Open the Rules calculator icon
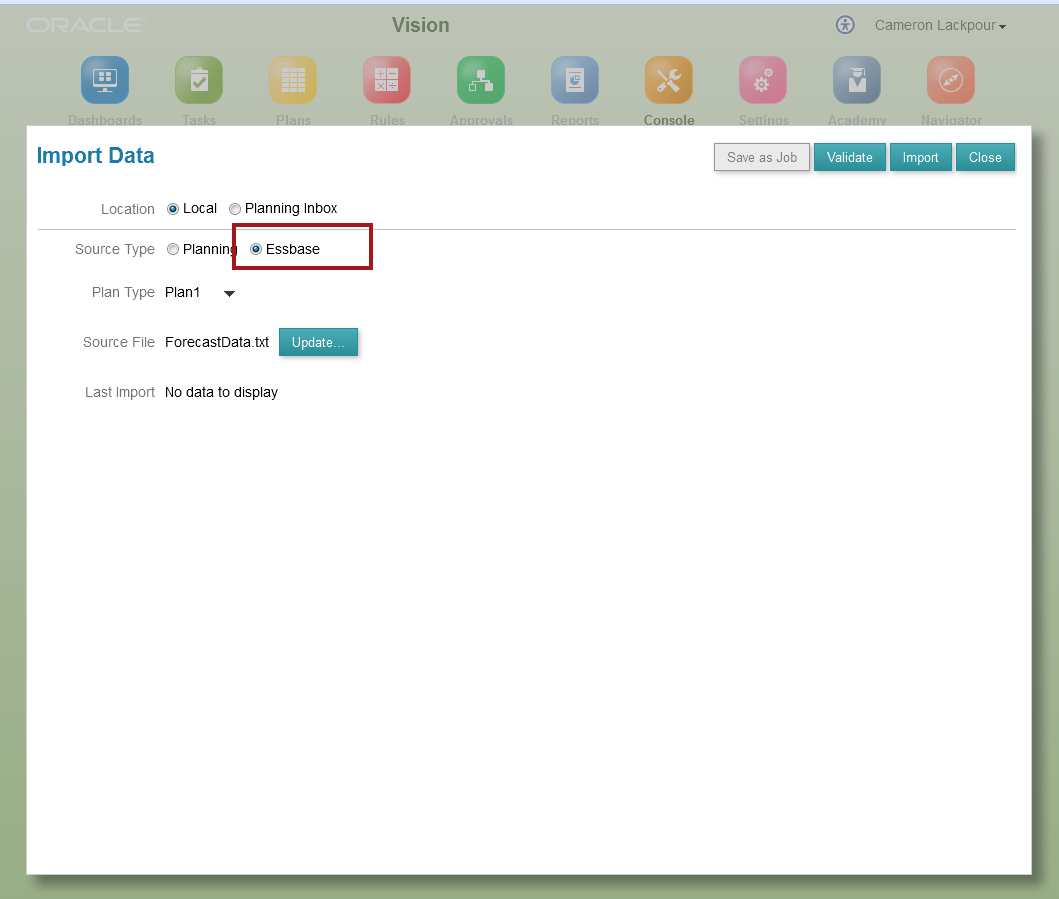 (386, 80)
